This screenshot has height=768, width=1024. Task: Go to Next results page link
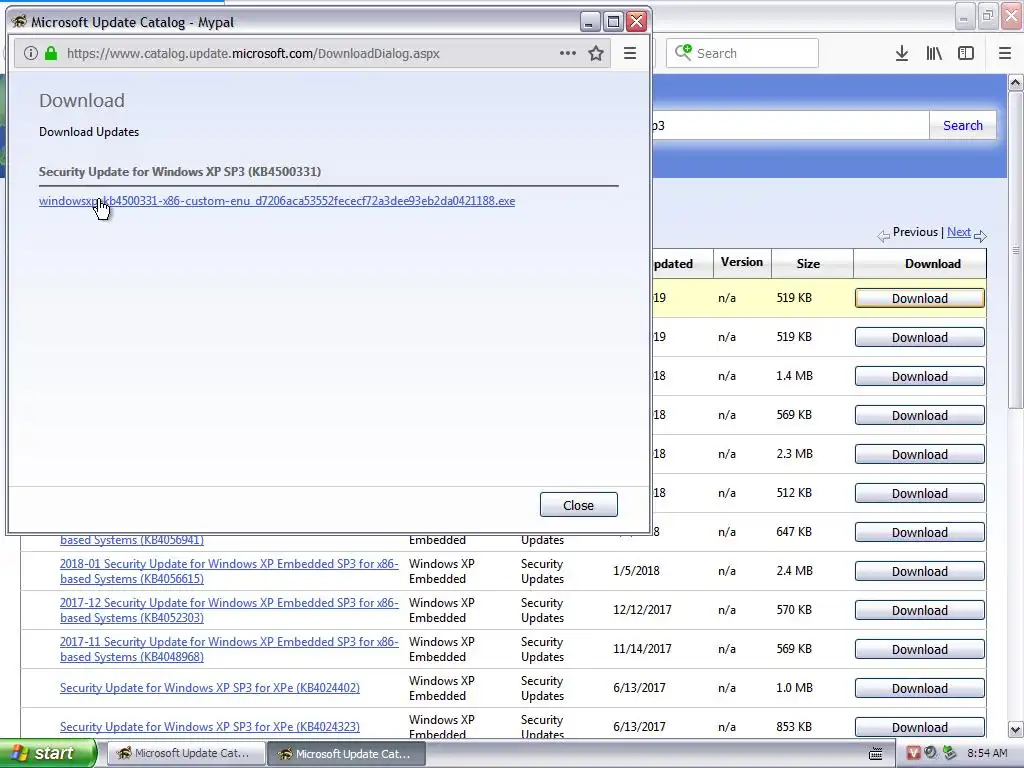coord(959,232)
